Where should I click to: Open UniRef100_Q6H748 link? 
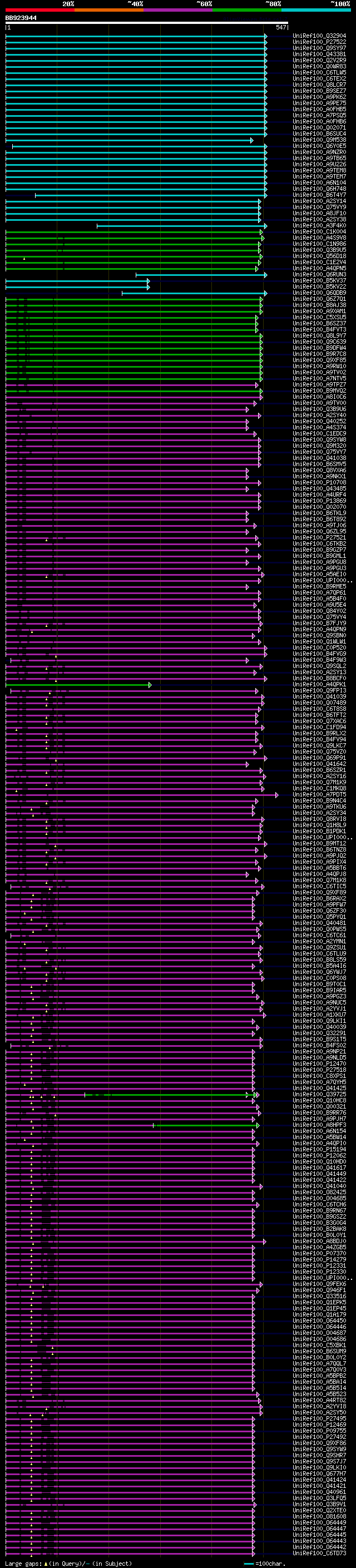pos(319,189)
